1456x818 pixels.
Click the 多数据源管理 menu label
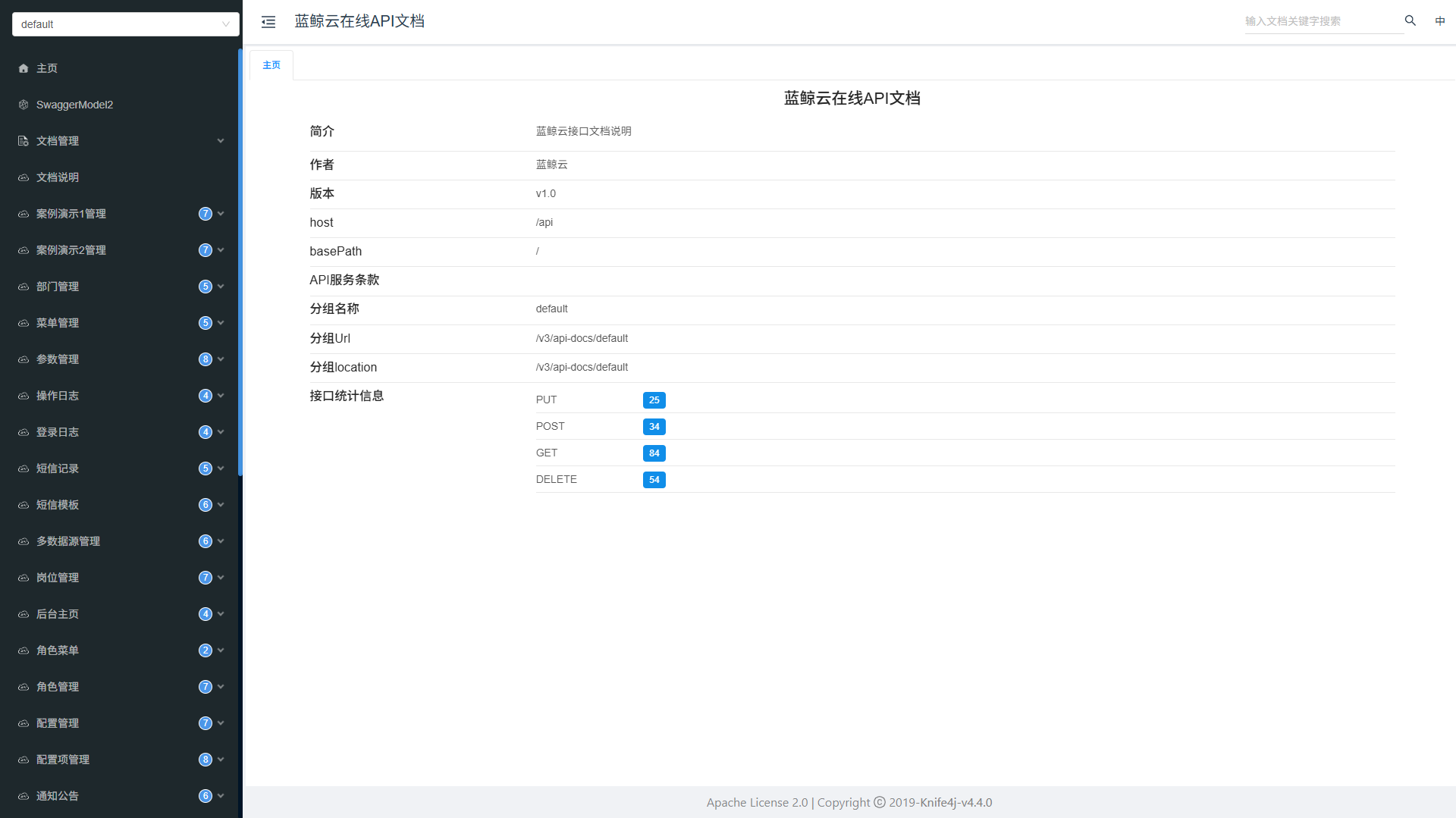(68, 541)
